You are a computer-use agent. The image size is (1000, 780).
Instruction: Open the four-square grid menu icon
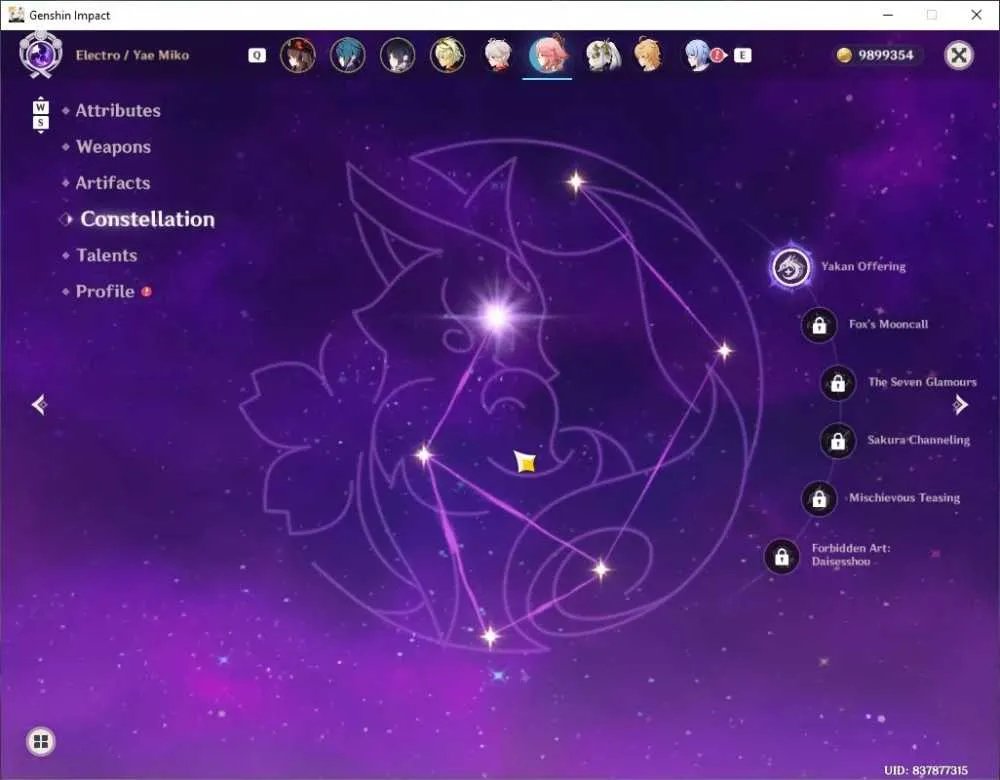coord(41,741)
